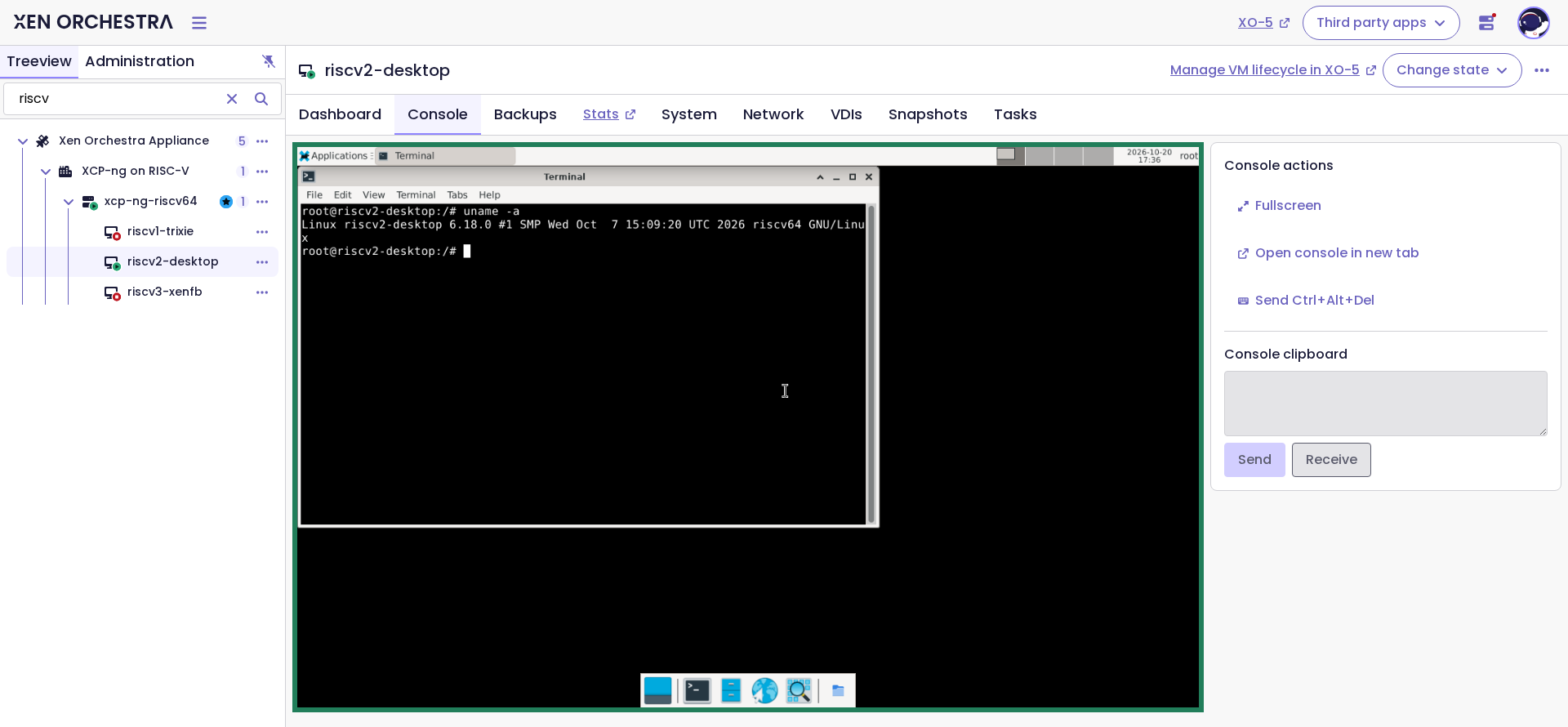
Task: Click into the console clipboard text area
Action: click(x=1386, y=404)
